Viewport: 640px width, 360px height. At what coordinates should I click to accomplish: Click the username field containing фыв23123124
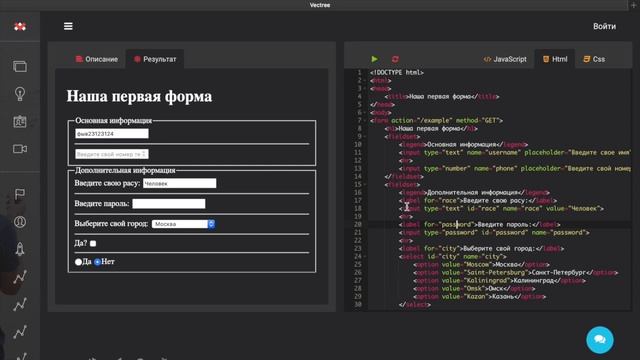click(x=112, y=134)
